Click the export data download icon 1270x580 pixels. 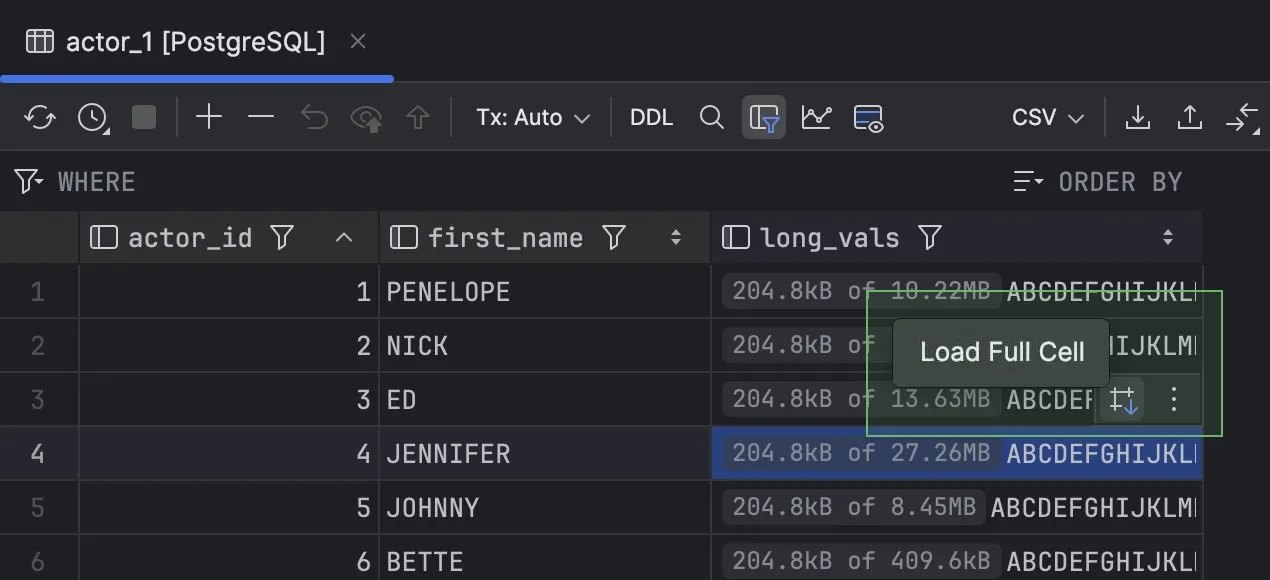(x=1137, y=118)
